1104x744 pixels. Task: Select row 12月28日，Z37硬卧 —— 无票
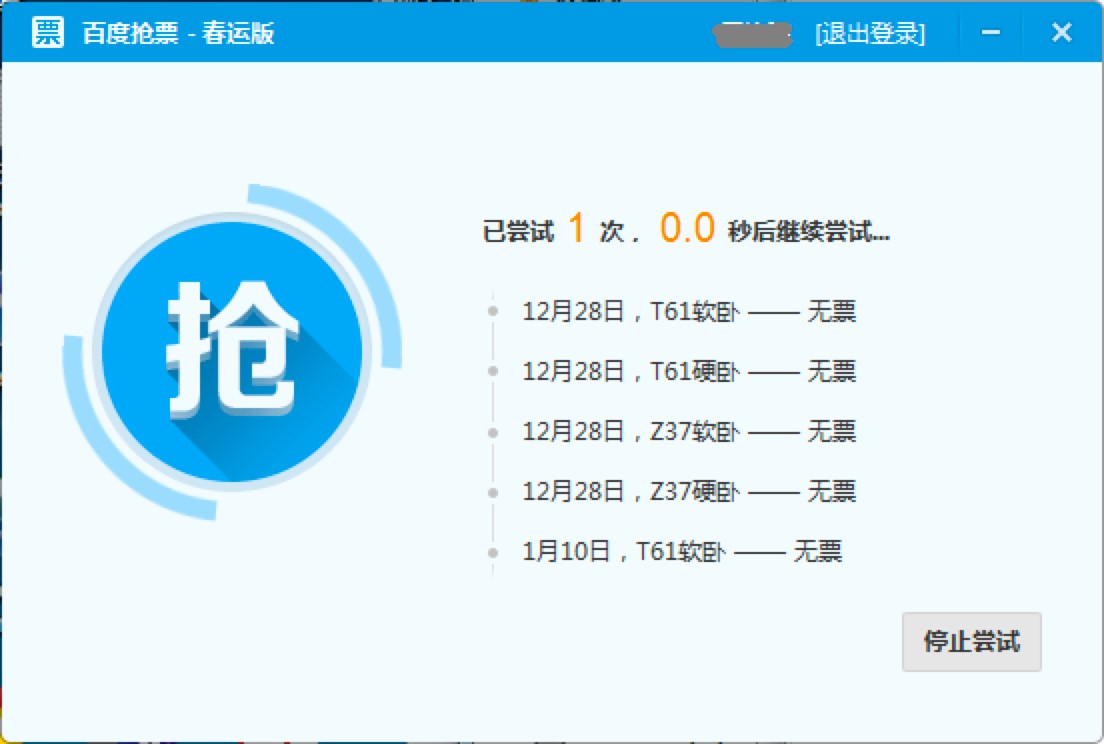pyautogui.click(x=689, y=491)
